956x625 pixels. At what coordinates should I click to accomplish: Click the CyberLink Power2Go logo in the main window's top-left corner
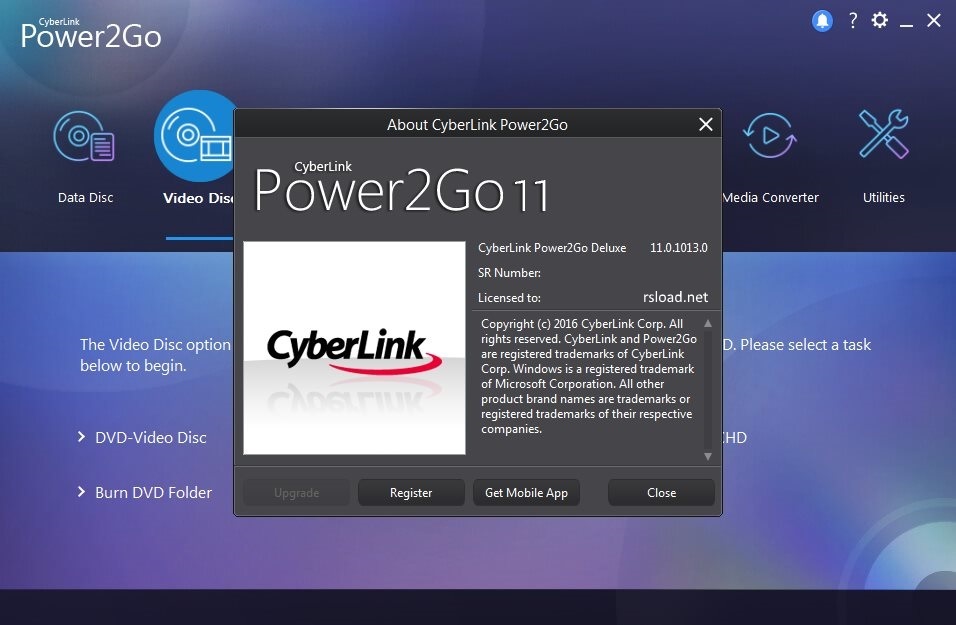pyautogui.click(x=91, y=34)
